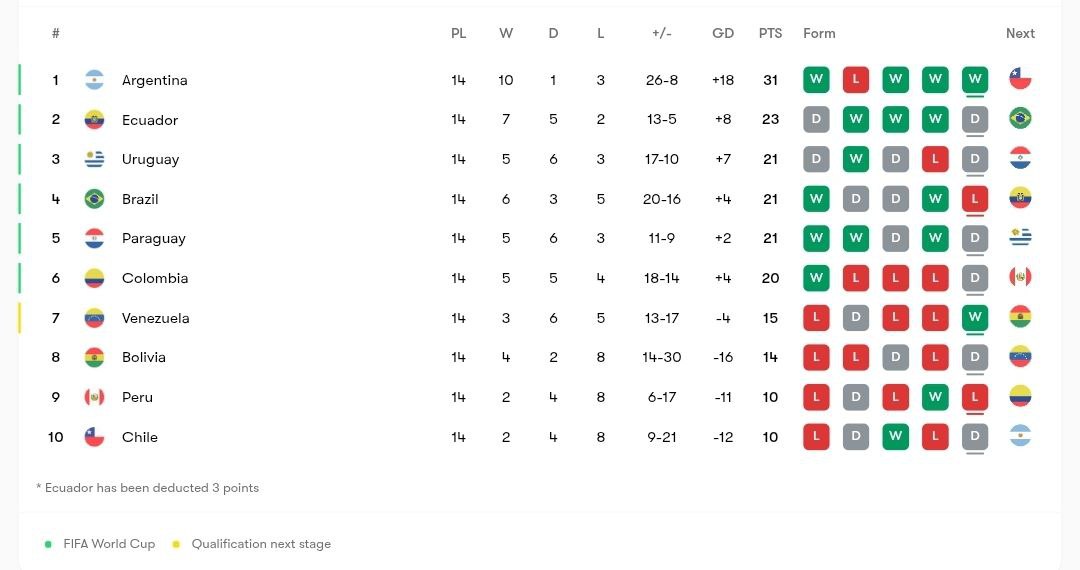Open Colombia's next opponent Peru flag

tap(1020, 277)
